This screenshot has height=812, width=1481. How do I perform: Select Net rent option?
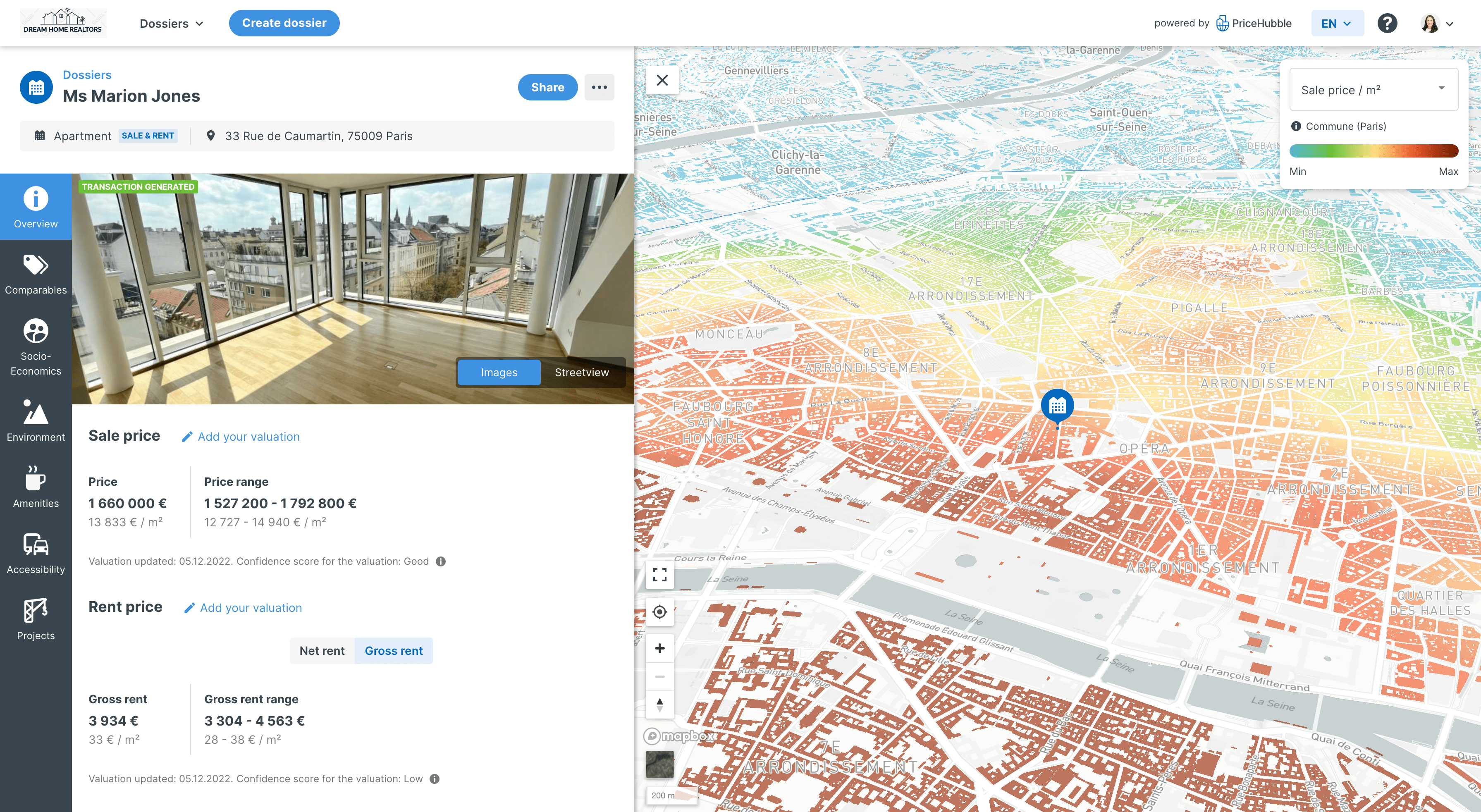click(x=322, y=650)
